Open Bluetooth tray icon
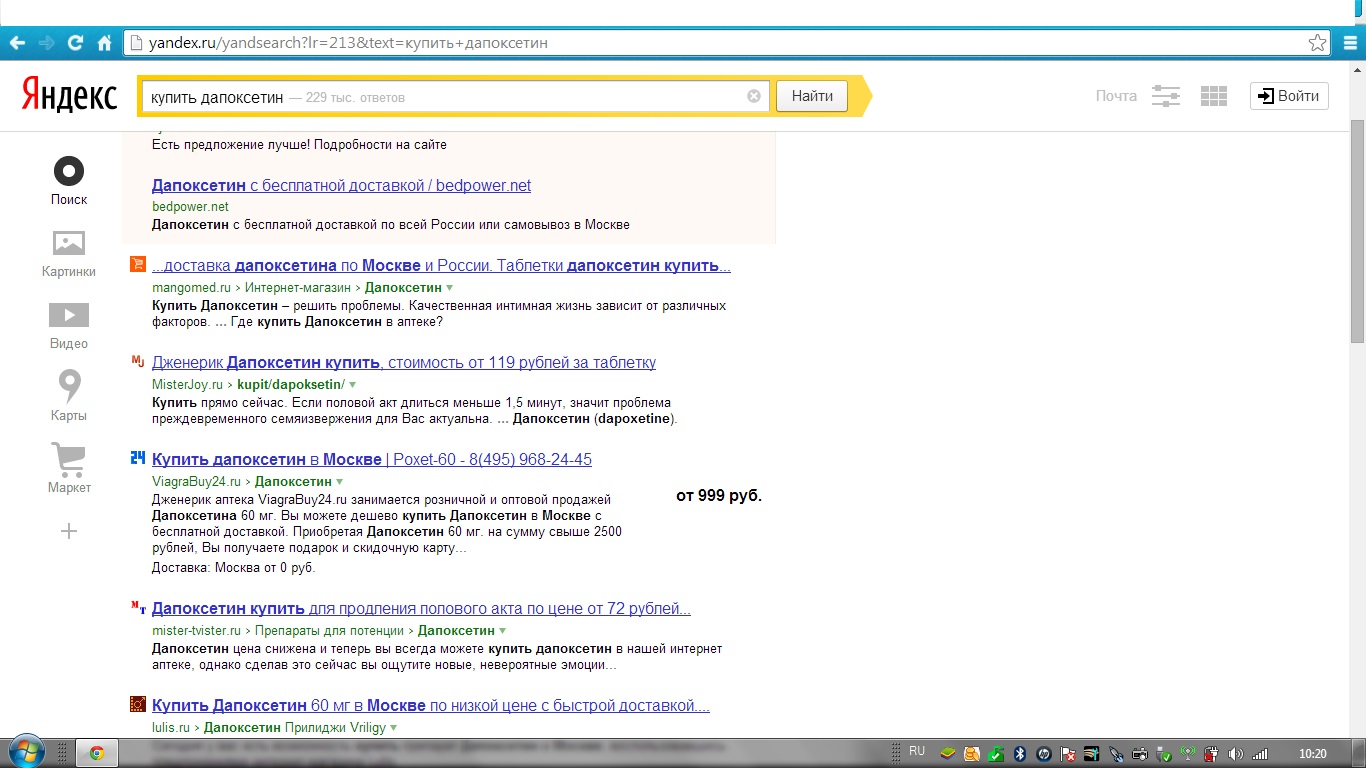Screen dimensions: 1366x768 click(1020, 754)
